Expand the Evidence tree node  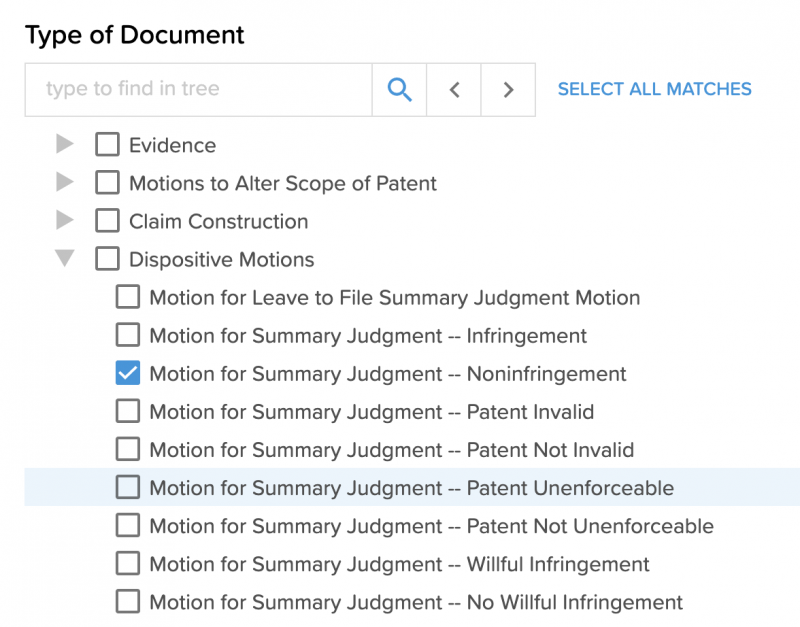click(x=64, y=144)
